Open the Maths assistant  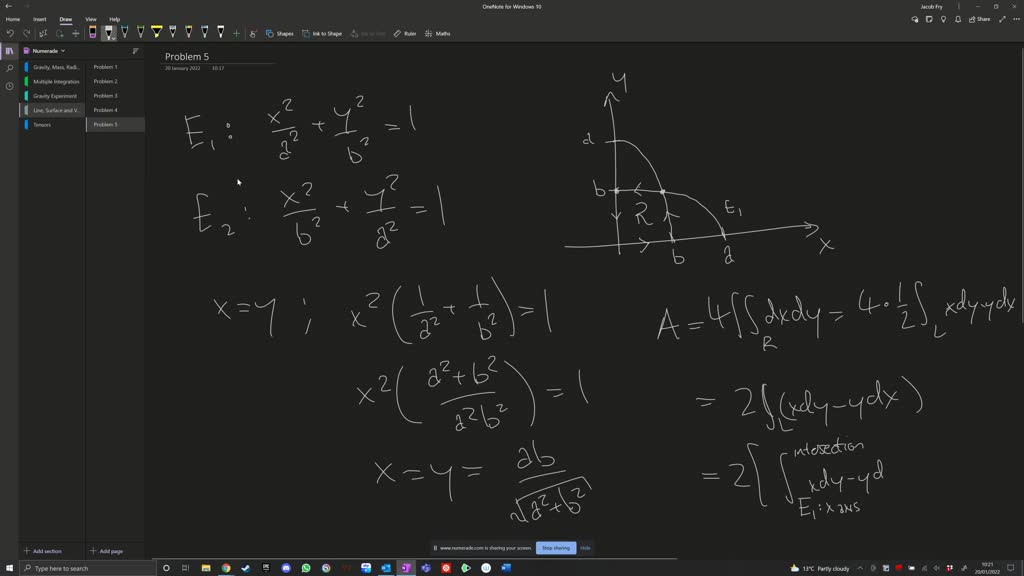(x=439, y=33)
